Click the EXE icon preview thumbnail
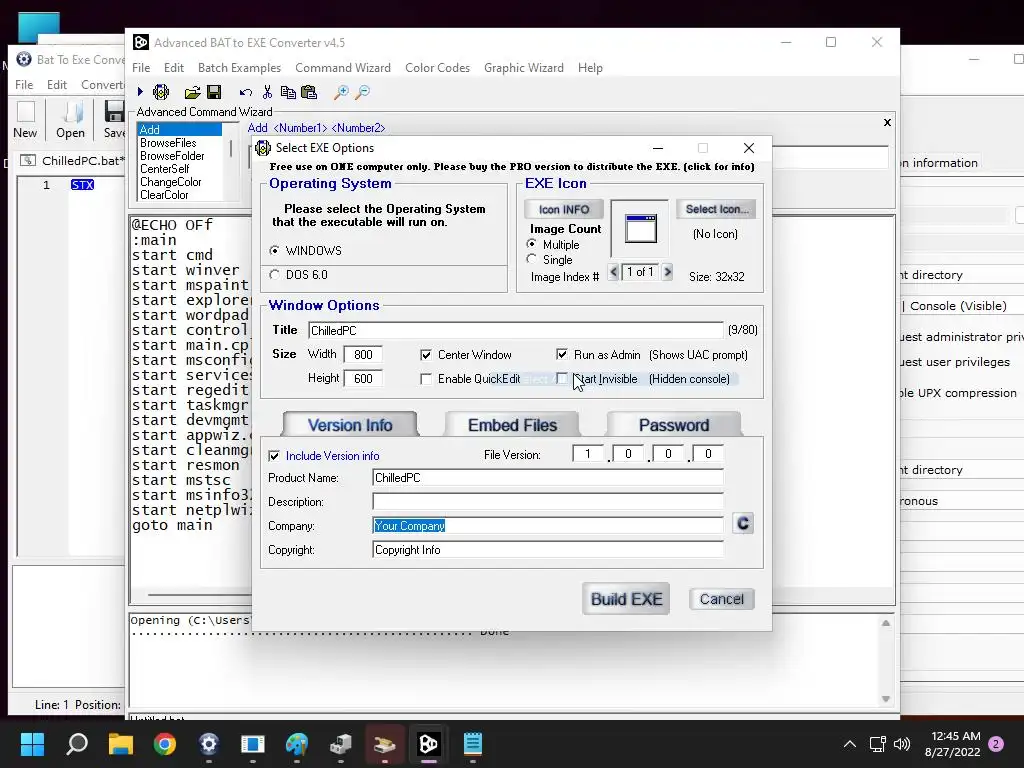 click(640, 229)
